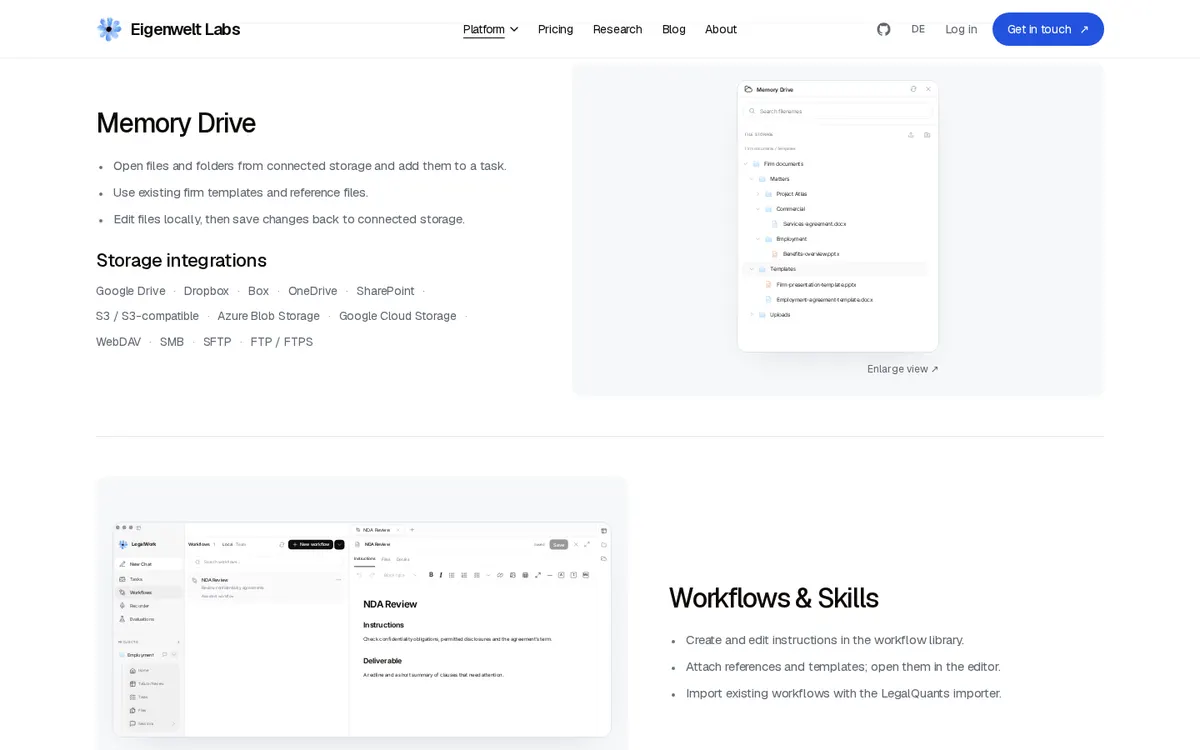1200x750 pixels.
Task: Switch language with the DE toggle
Action: pos(918,29)
